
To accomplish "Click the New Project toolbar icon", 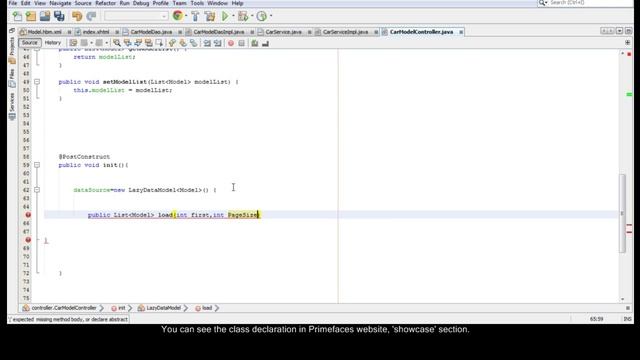I will [x=31, y=16].
